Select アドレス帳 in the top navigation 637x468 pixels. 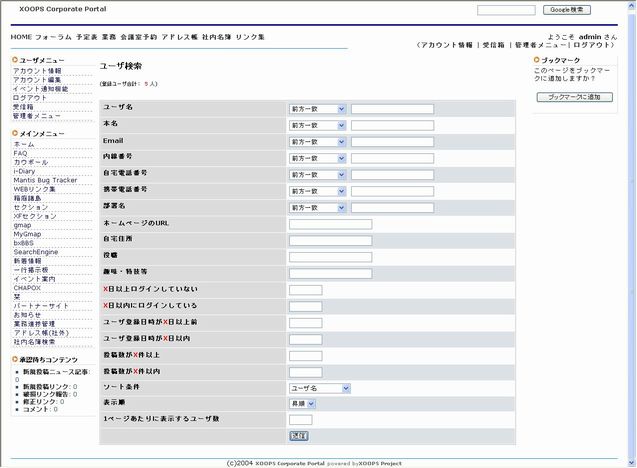(180, 37)
